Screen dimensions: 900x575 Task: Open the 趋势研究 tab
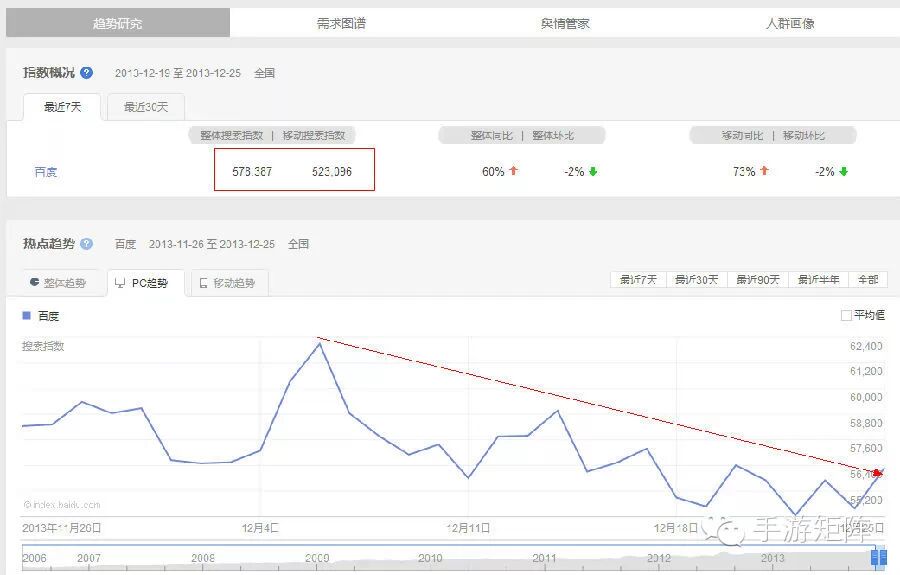[x=118, y=24]
